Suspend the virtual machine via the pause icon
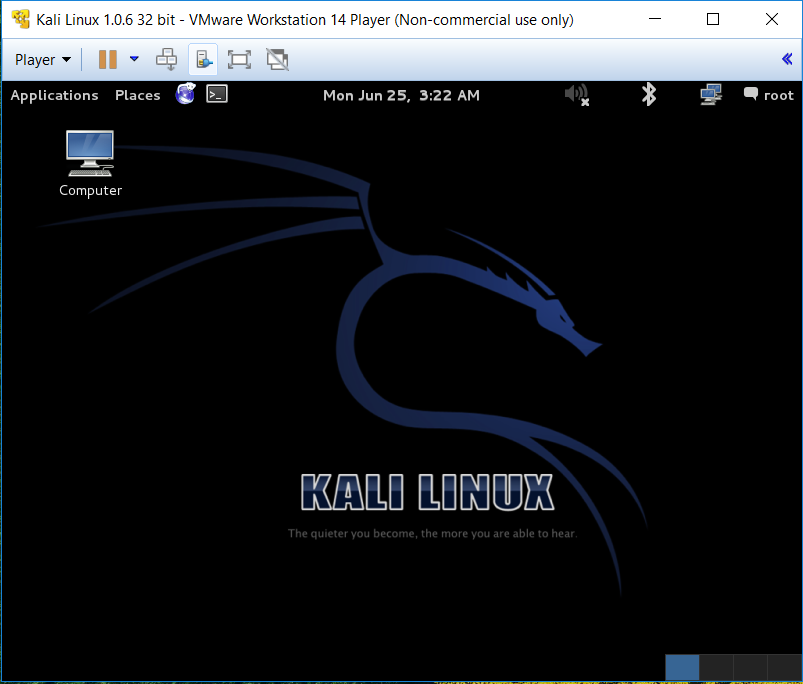Viewport: 803px width, 684px height. 106,59
